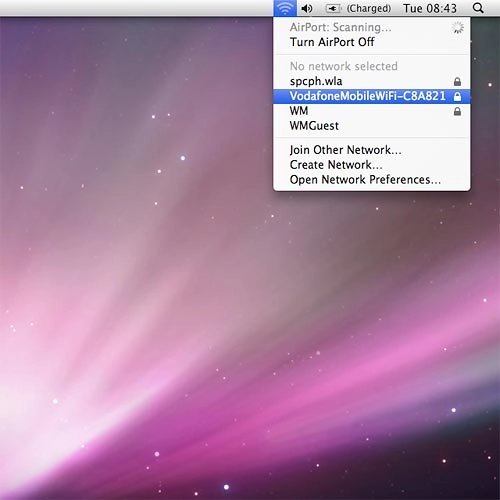The image size is (500, 500).
Task: Click the AirPort: Scanning... status text
Action: pos(341,27)
